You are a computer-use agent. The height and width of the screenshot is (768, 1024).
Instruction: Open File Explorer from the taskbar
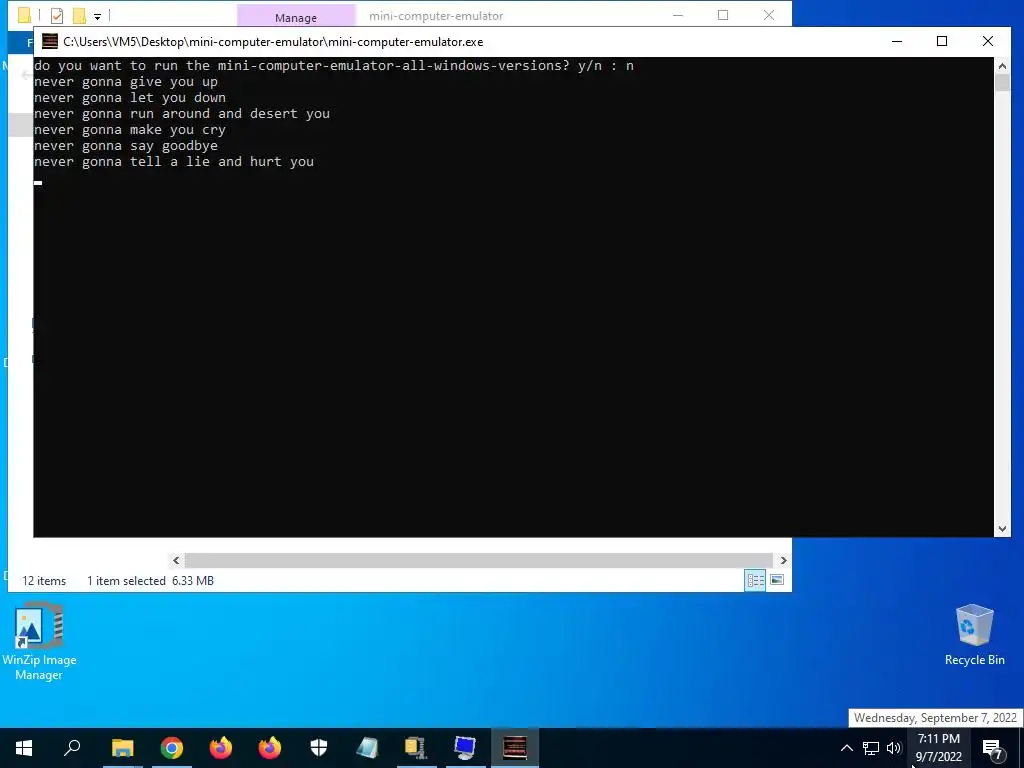tap(122, 748)
